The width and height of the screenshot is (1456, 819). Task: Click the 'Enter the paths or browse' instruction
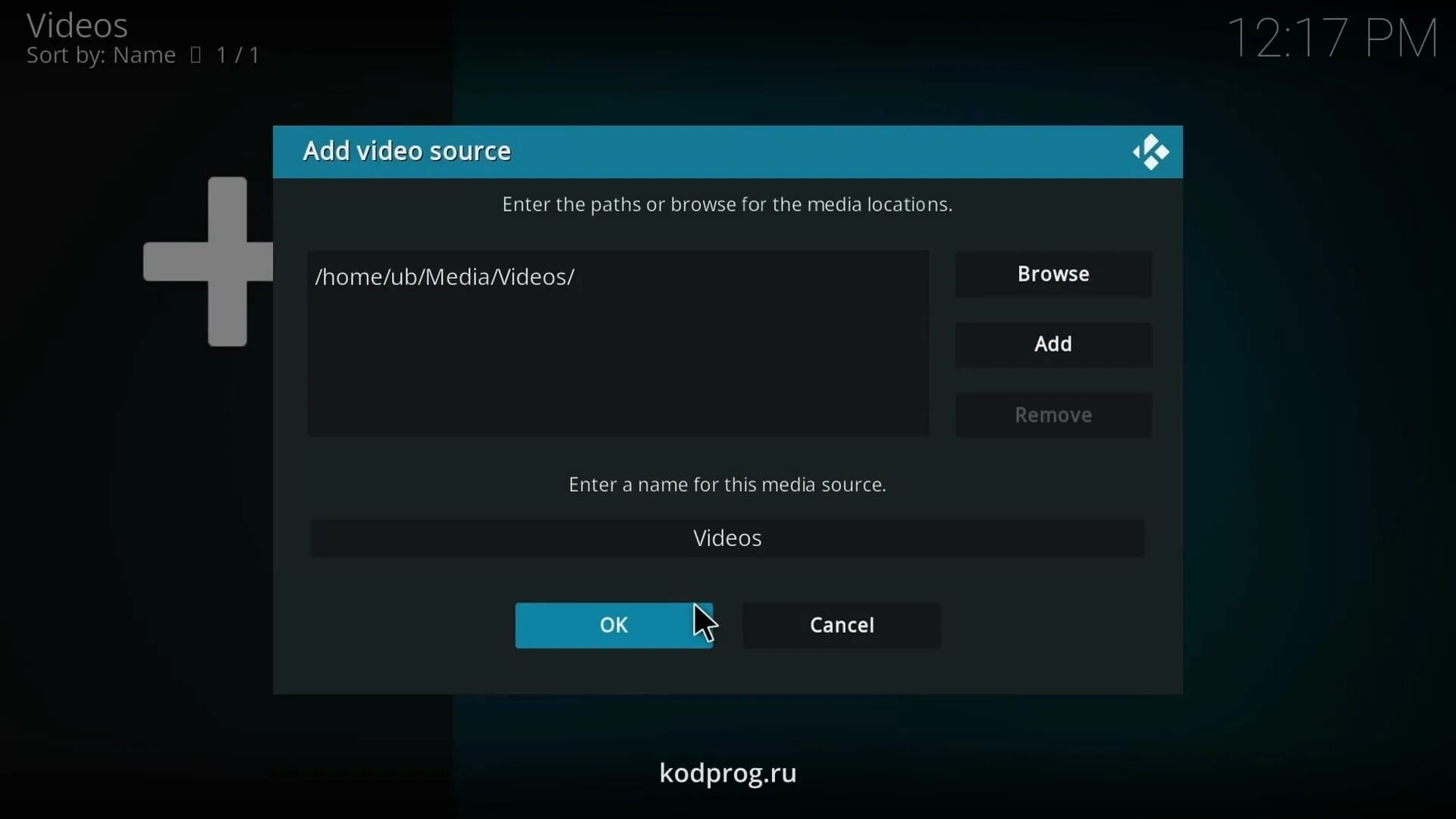726,205
